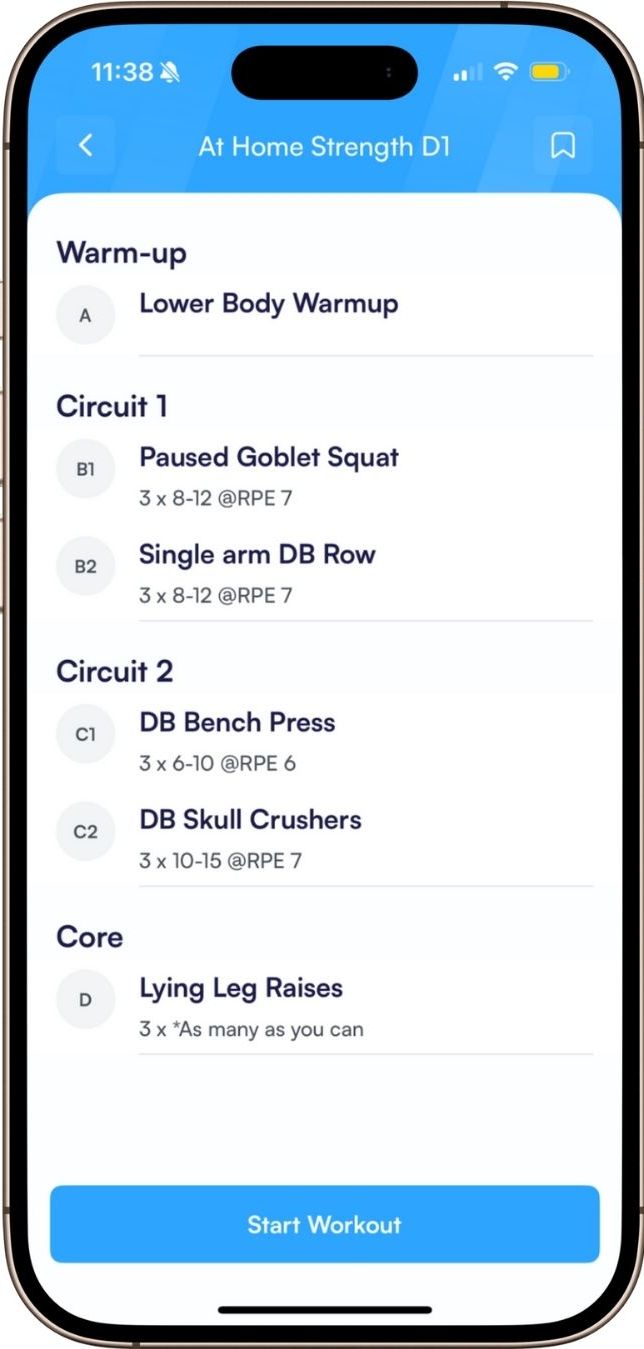The image size is (644, 1349).
Task: Tap the back arrow icon
Action: coord(86,146)
